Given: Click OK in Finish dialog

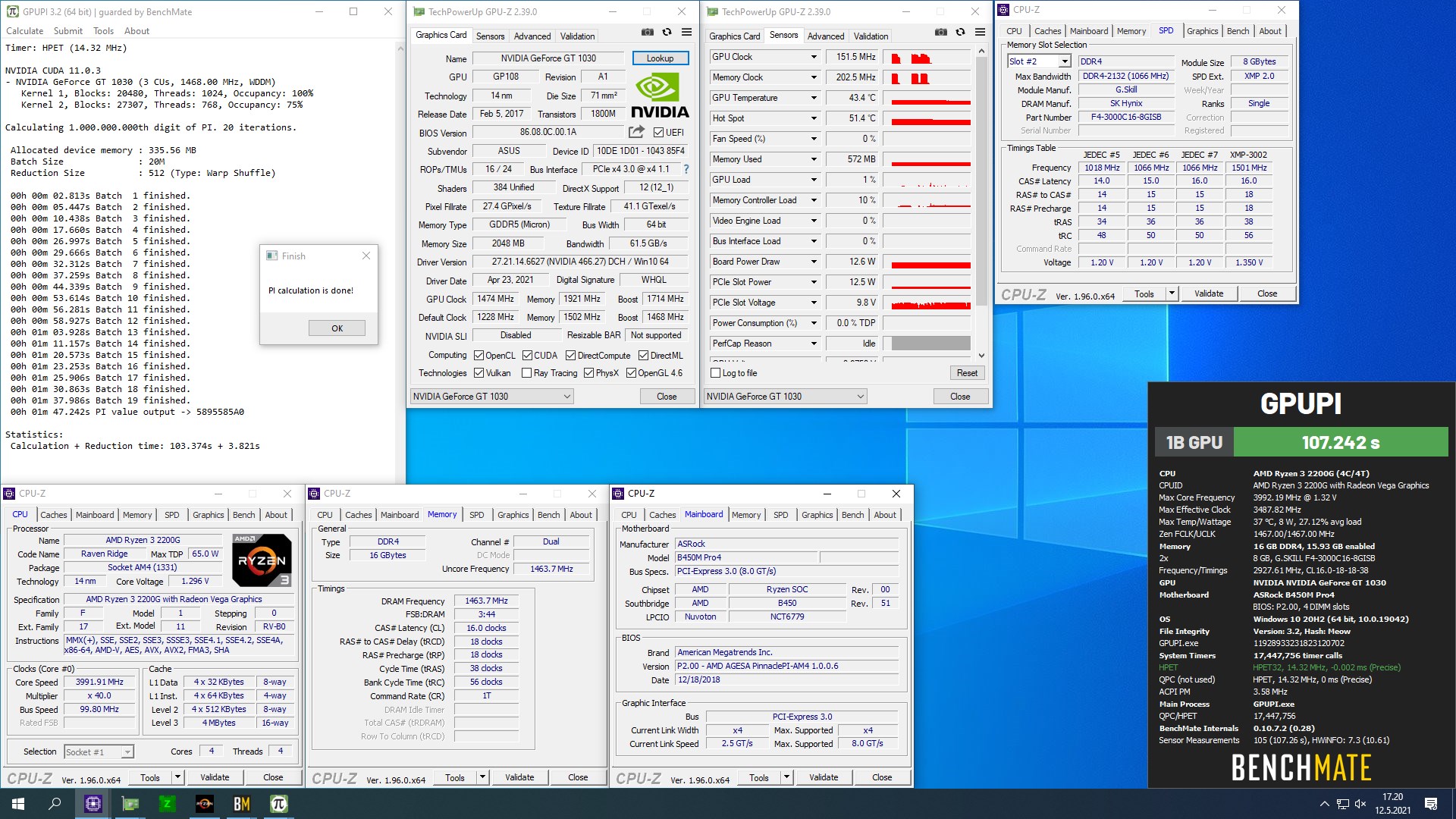Looking at the screenshot, I should point(337,328).
